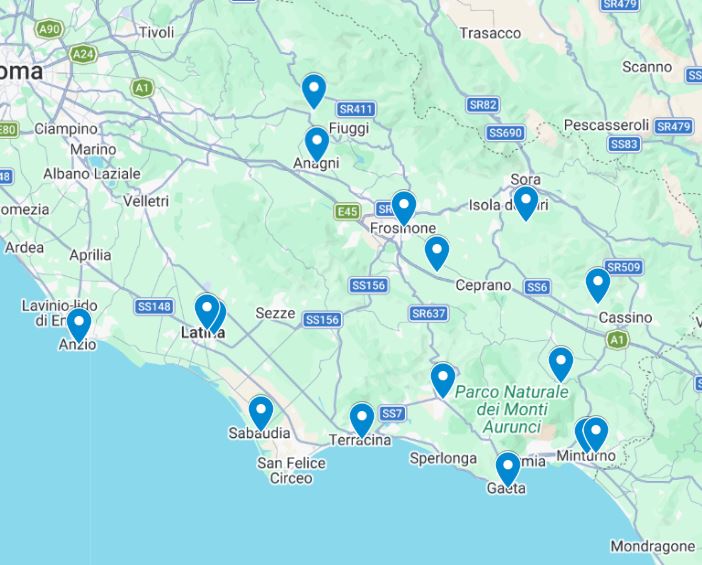Screen dimensions: 702x565
Task: Open the Anagni location pin
Action: [317, 144]
